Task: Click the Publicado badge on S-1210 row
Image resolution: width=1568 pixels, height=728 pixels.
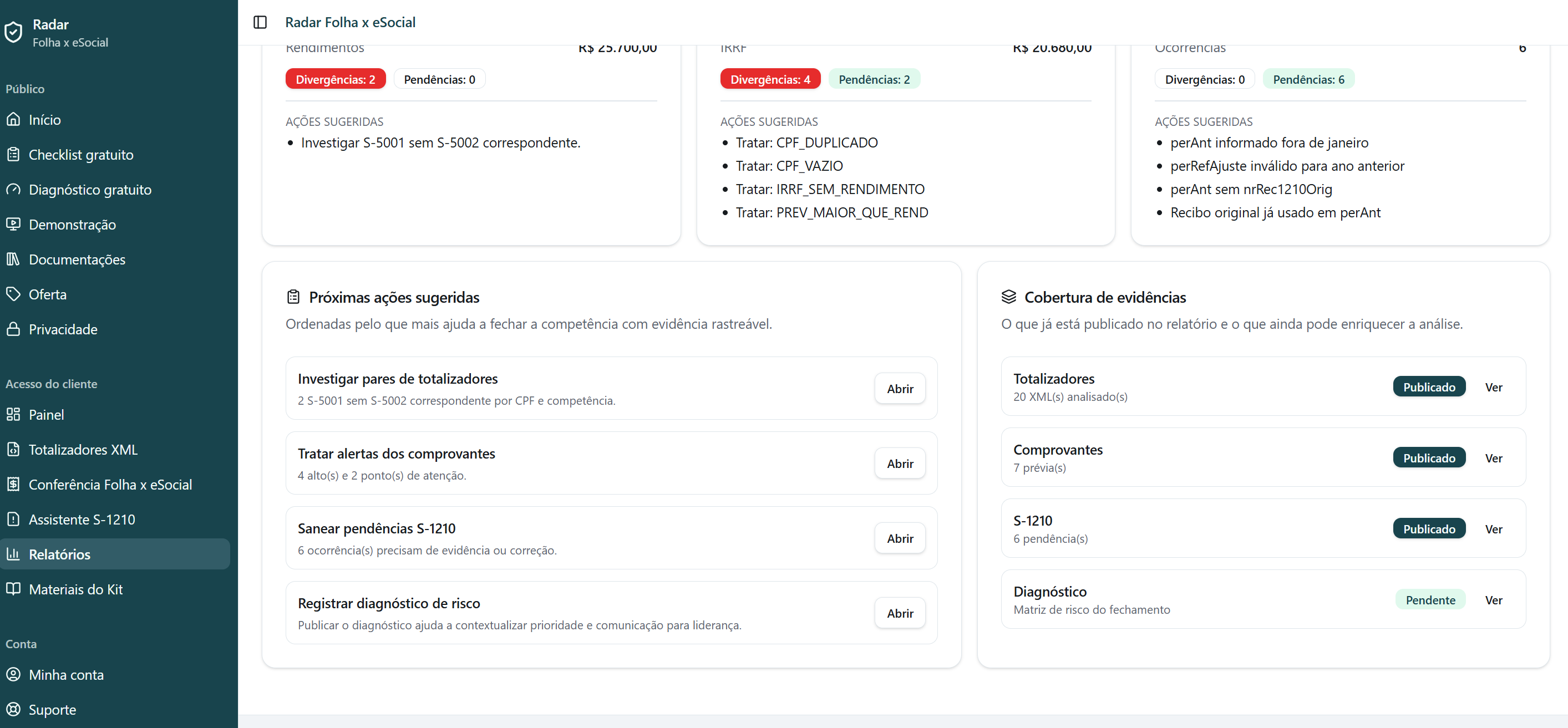Action: (1429, 528)
